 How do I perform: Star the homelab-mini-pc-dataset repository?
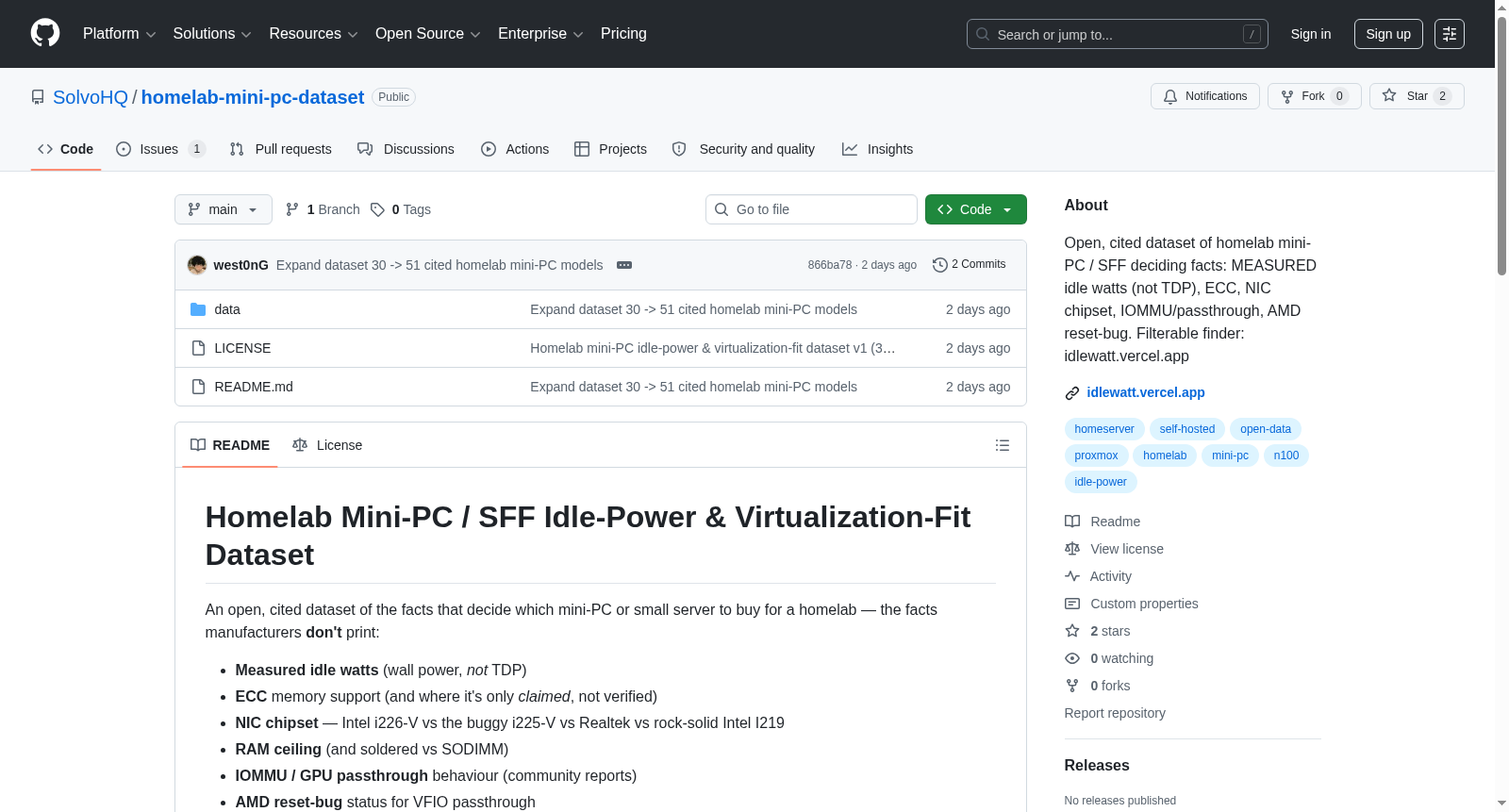[1416, 96]
